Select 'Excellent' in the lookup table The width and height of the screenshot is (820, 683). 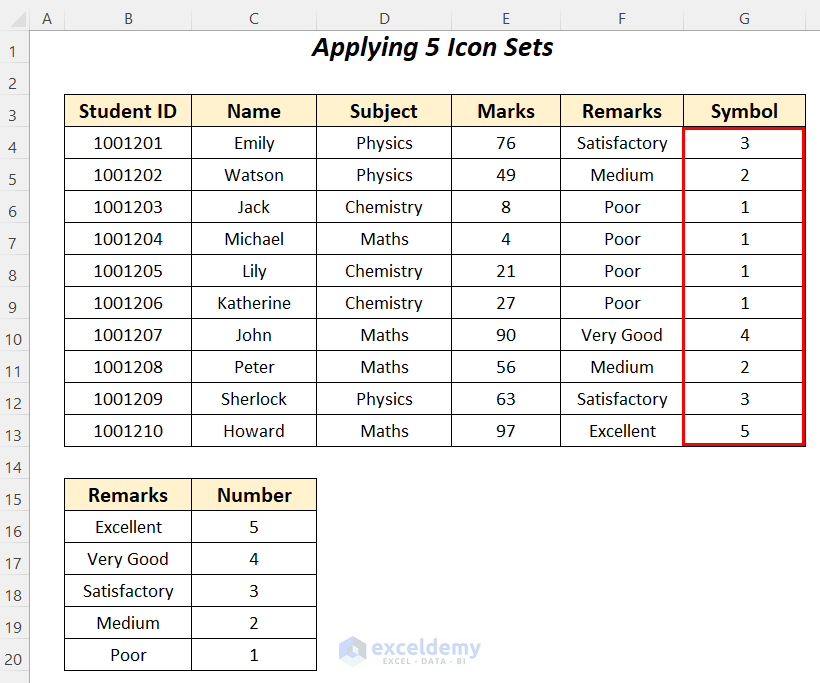(128, 527)
